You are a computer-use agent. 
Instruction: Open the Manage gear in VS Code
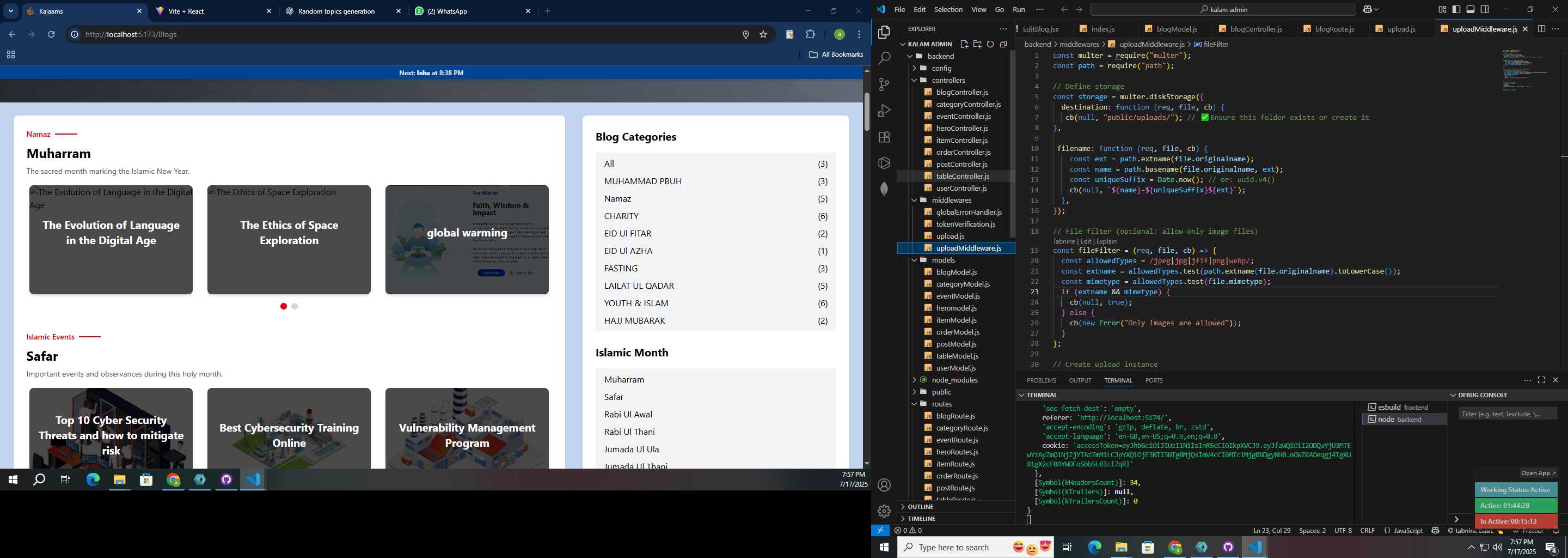[x=884, y=511]
